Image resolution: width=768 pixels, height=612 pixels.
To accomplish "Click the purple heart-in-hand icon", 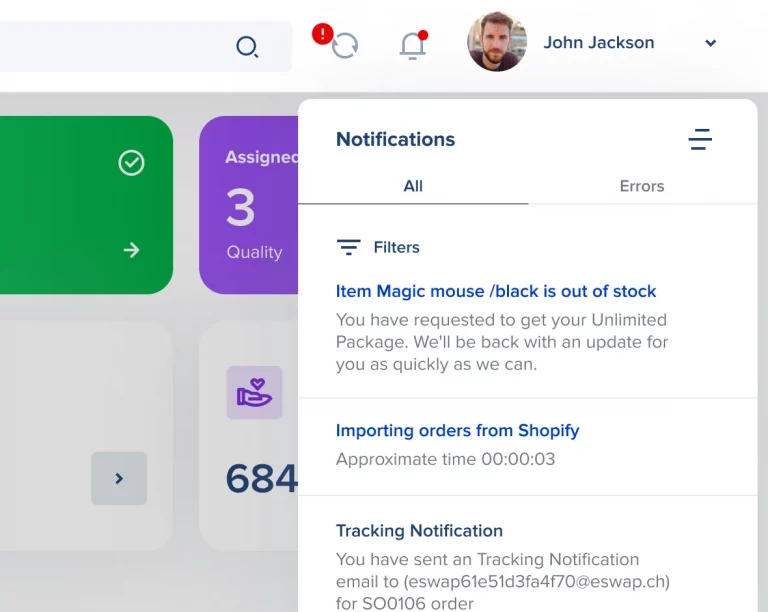I will pyautogui.click(x=254, y=392).
